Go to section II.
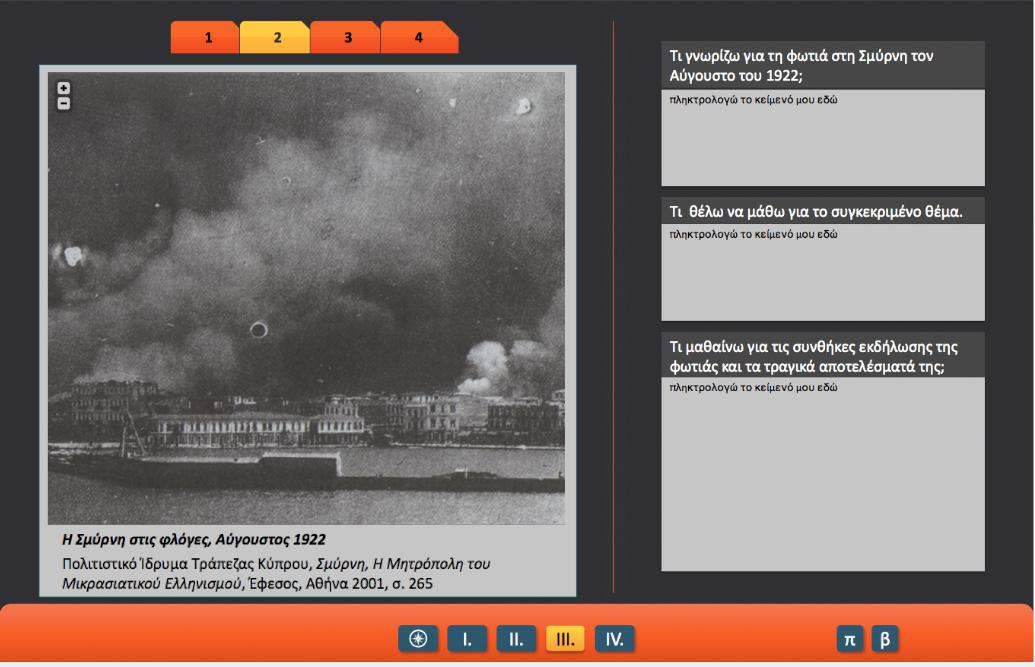The height and width of the screenshot is (667, 1035). pos(516,639)
